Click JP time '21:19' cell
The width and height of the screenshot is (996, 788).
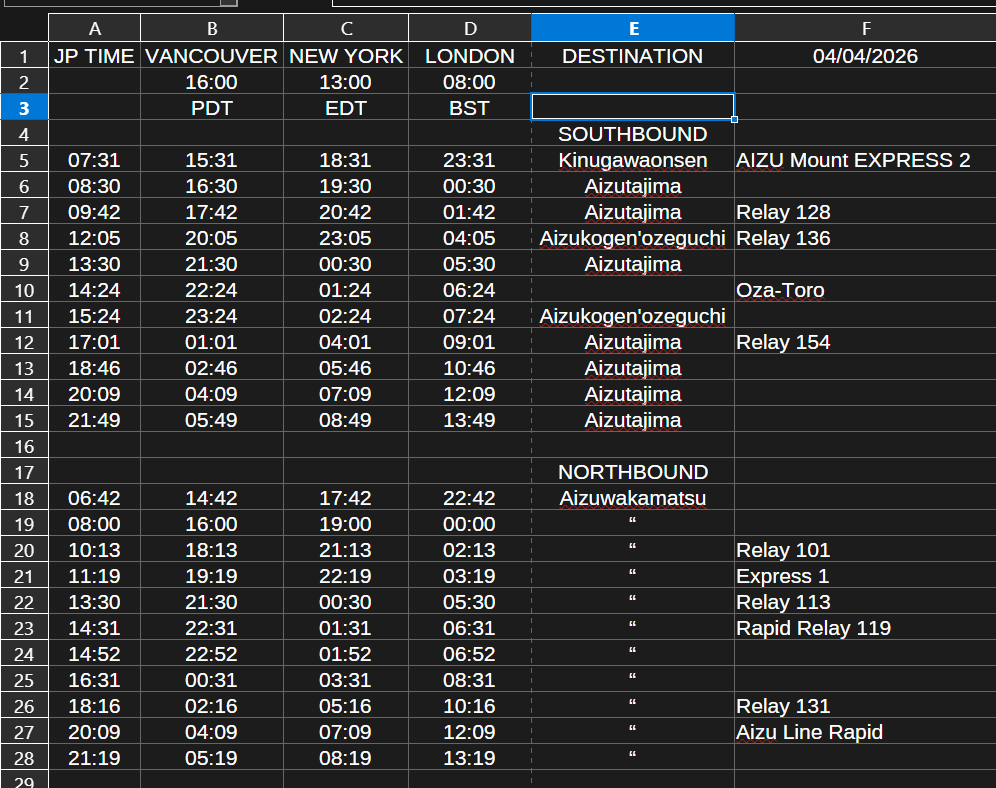95,758
